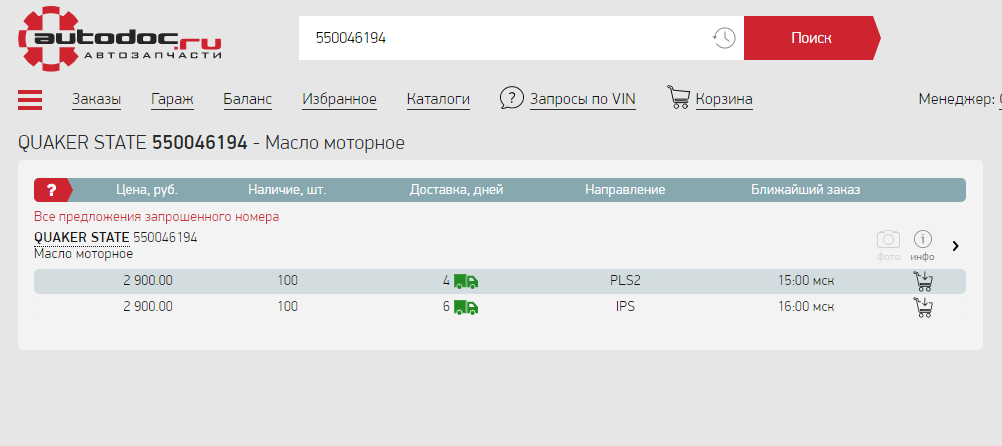Click the quantity 100 in PLS2 row

point(288,281)
